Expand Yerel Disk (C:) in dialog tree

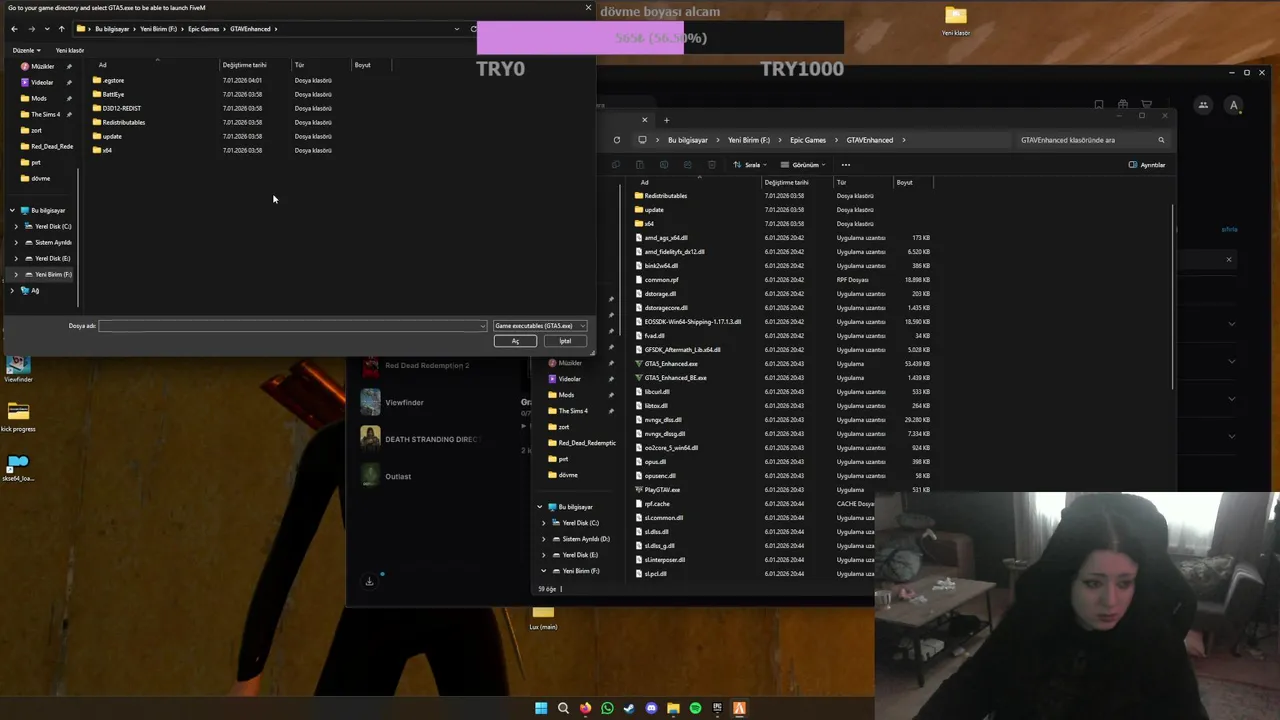click(16, 226)
